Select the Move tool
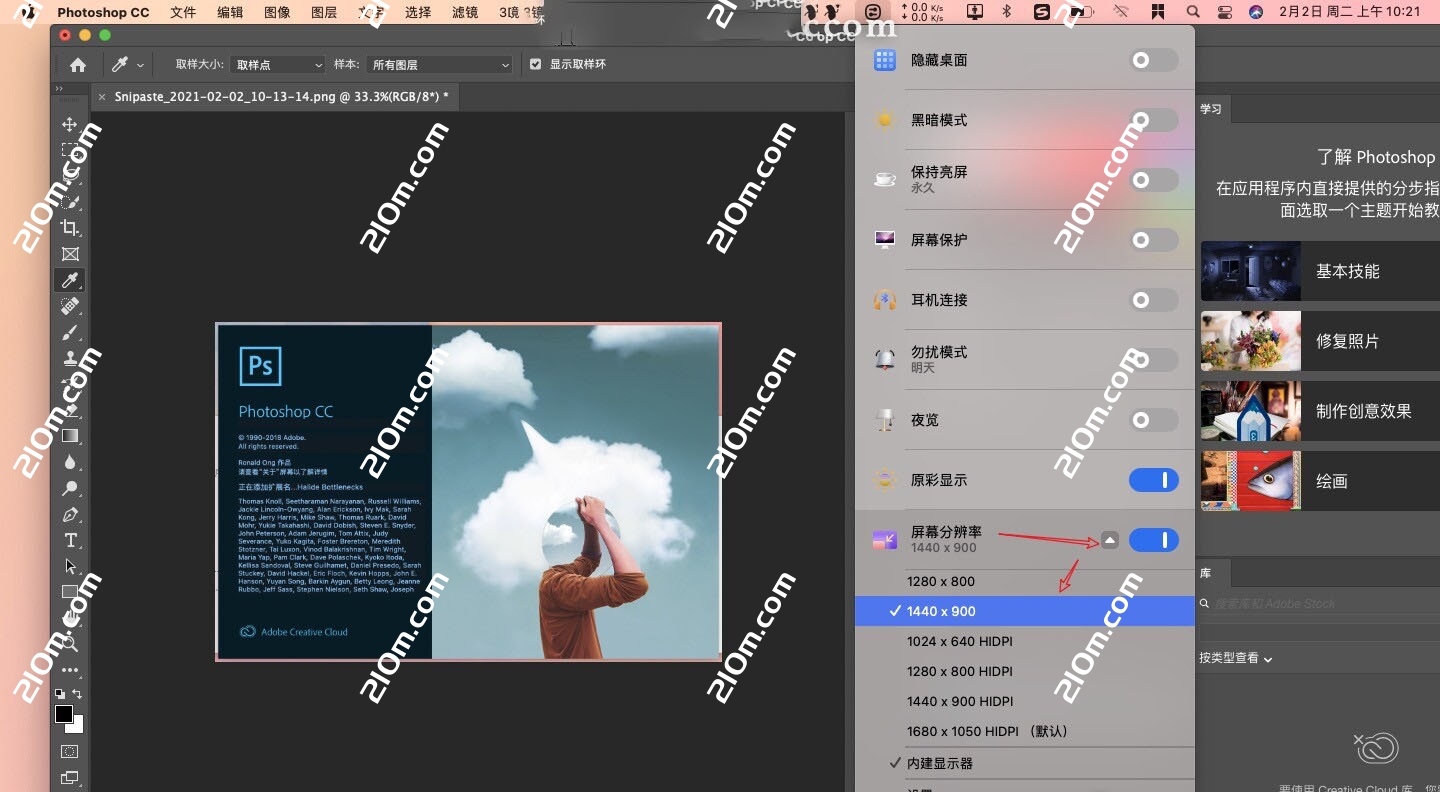 70,124
